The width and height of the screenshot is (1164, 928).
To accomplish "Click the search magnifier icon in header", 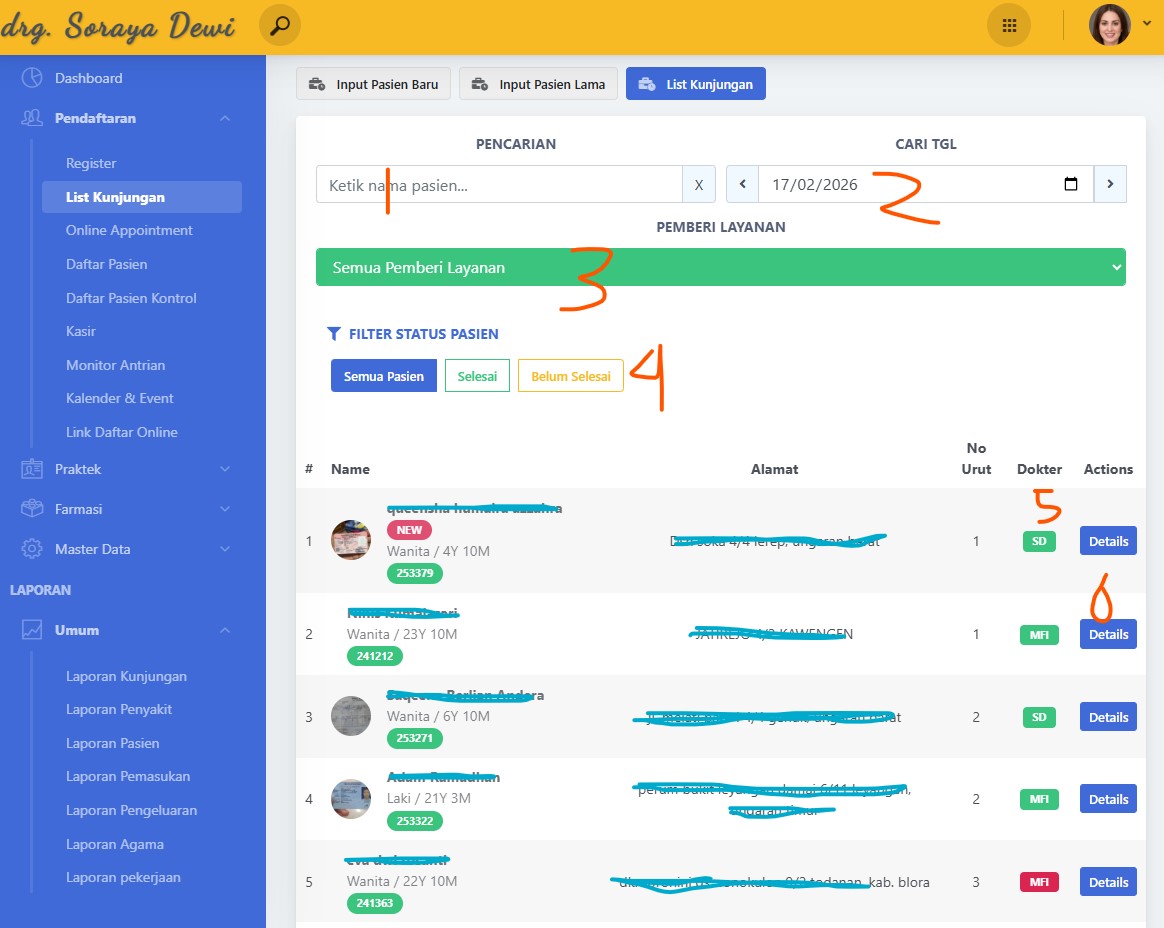I will click(x=279, y=26).
